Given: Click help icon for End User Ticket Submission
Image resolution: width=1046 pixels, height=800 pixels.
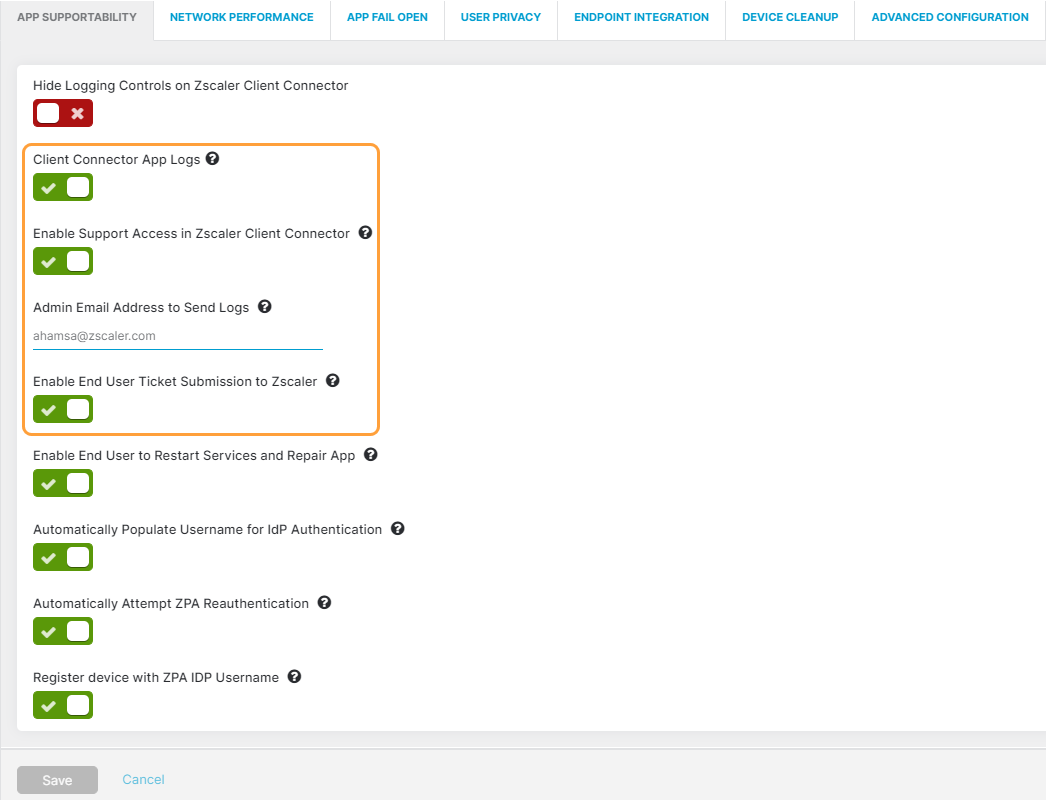Looking at the screenshot, I should click(332, 381).
